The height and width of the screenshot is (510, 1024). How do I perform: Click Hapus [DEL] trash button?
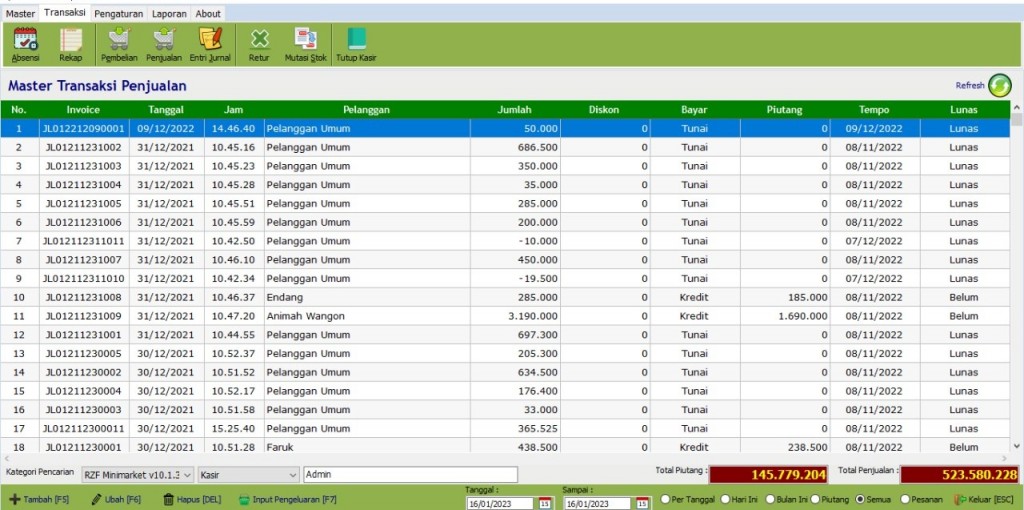coord(192,500)
